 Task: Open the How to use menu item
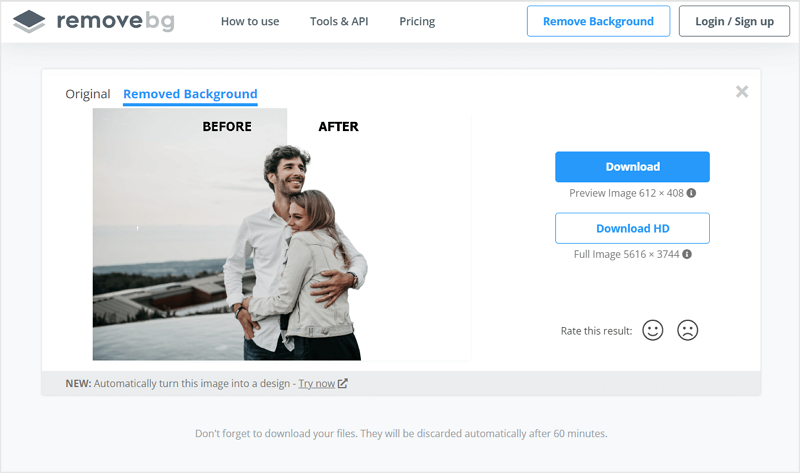(x=250, y=21)
